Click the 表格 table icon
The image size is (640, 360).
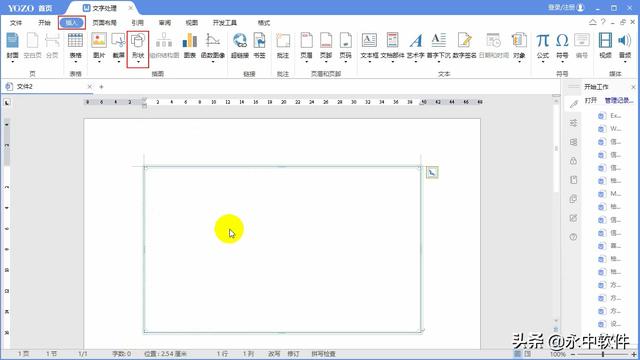[76, 41]
